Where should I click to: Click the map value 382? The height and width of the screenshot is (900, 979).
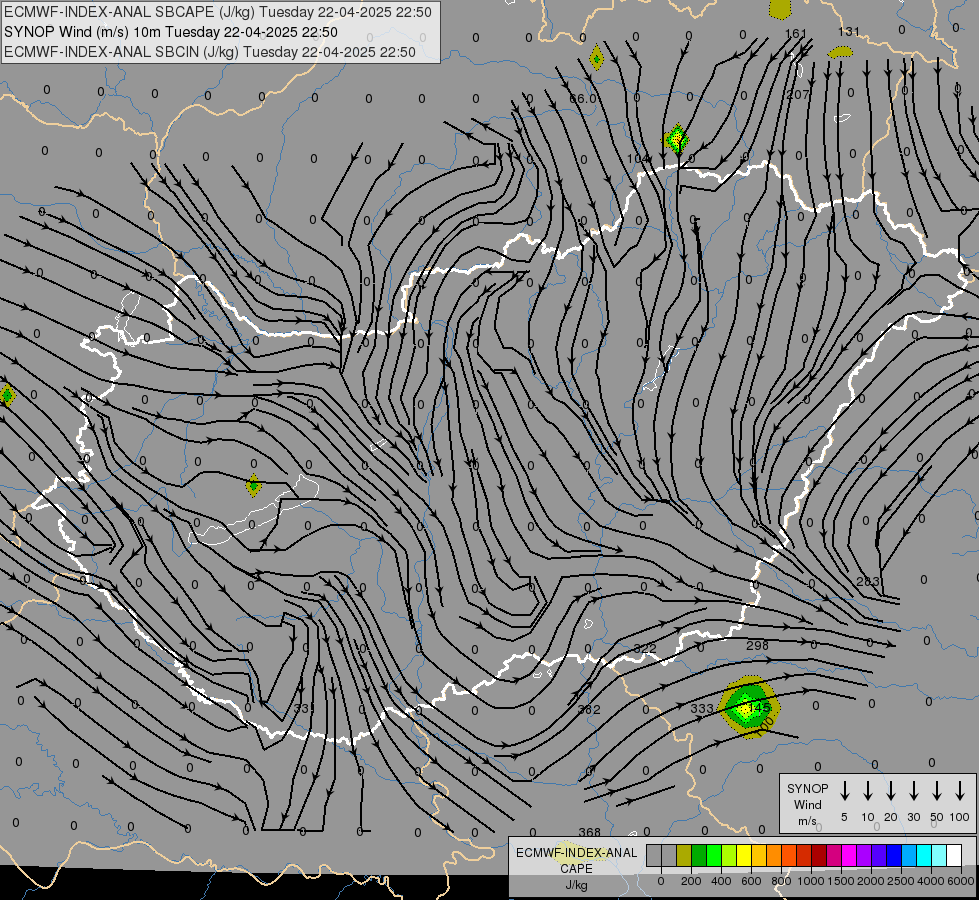pos(589,710)
